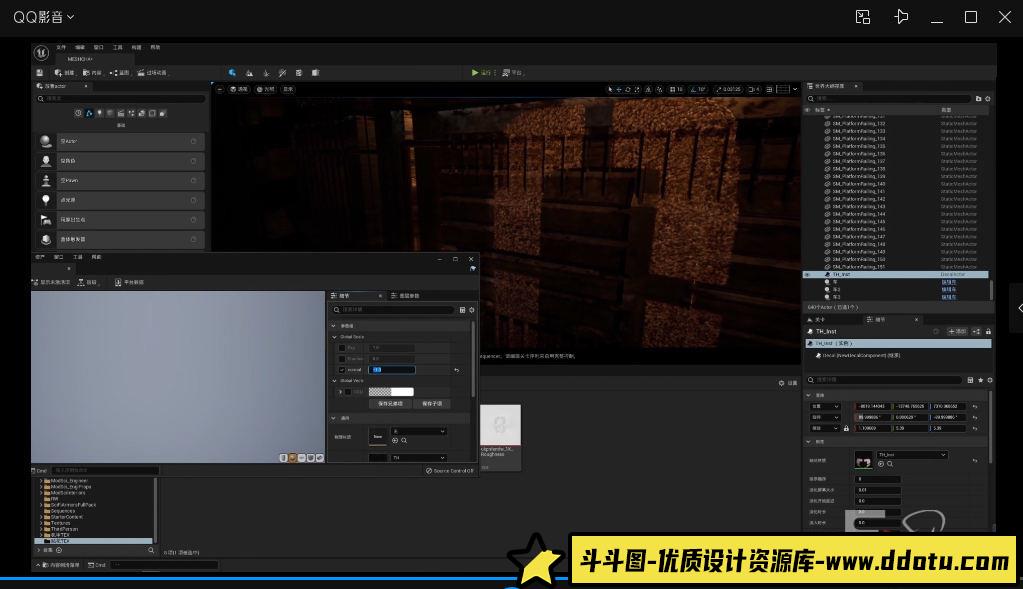Screen dimensions: 1023x589
Task: Click the normal parameter value field
Action: pos(391,370)
